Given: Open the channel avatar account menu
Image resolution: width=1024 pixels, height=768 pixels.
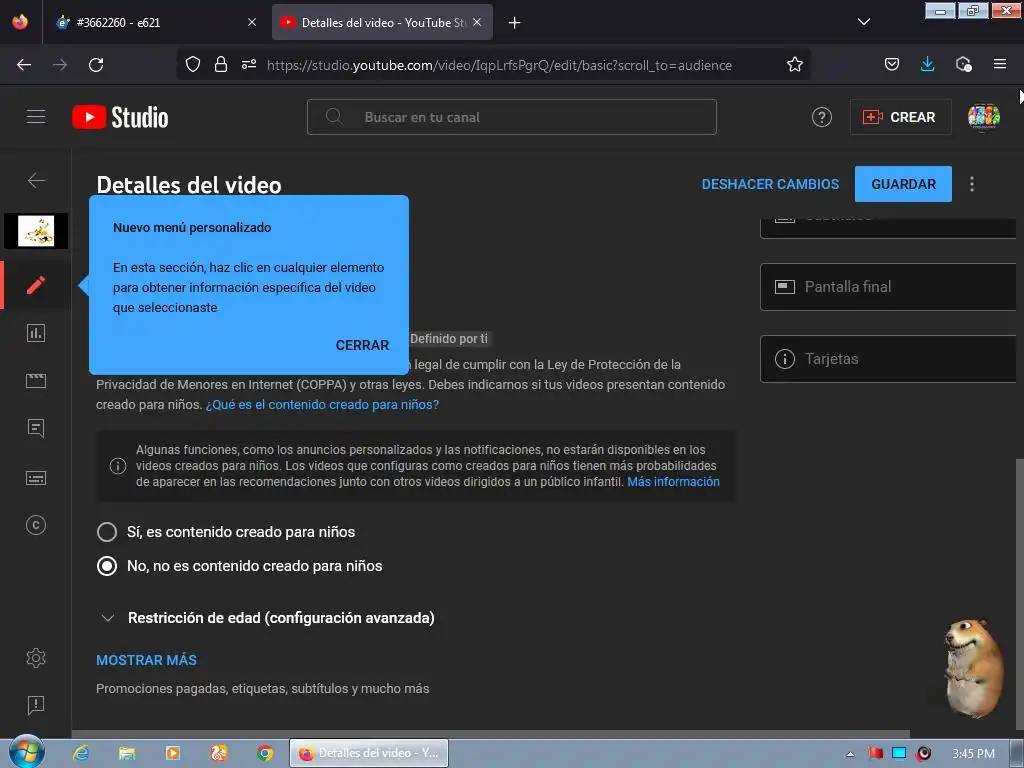Looking at the screenshot, I should (x=984, y=118).
